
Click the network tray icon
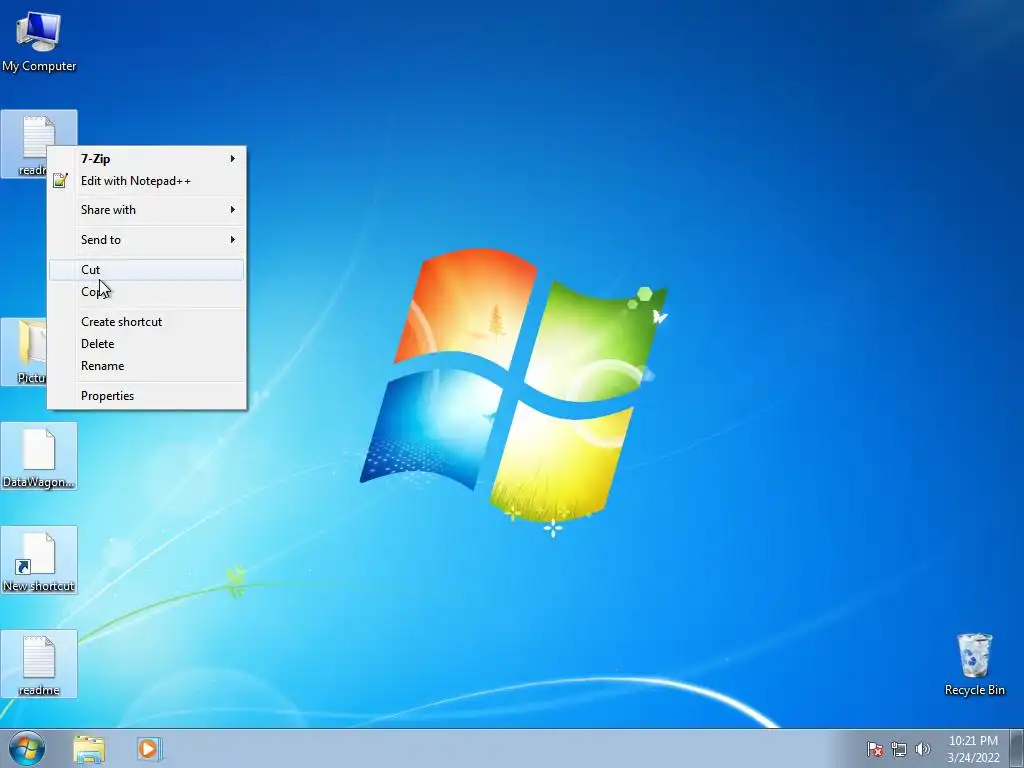tap(899, 749)
